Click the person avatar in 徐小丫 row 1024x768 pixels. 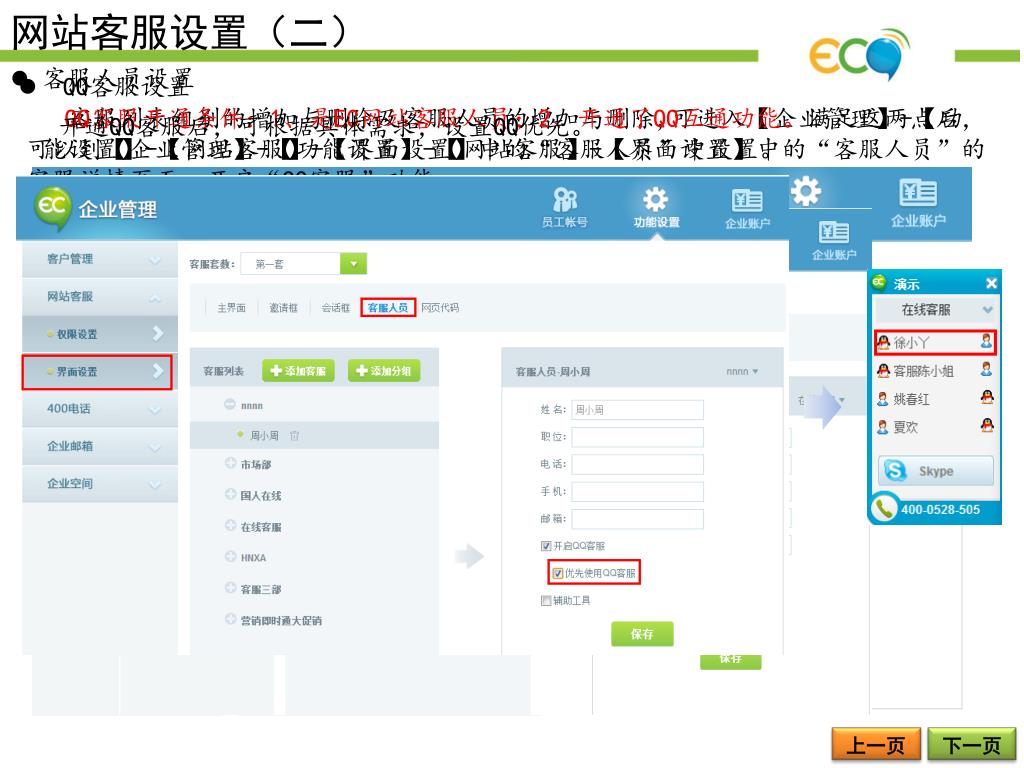(986, 340)
